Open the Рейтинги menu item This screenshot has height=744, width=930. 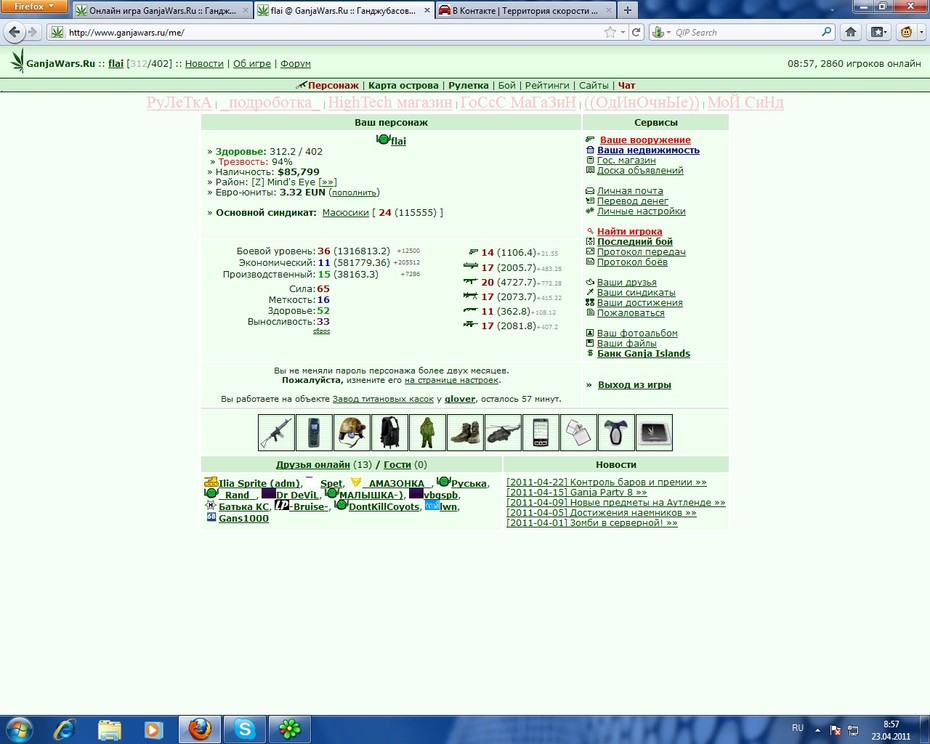point(547,85)
